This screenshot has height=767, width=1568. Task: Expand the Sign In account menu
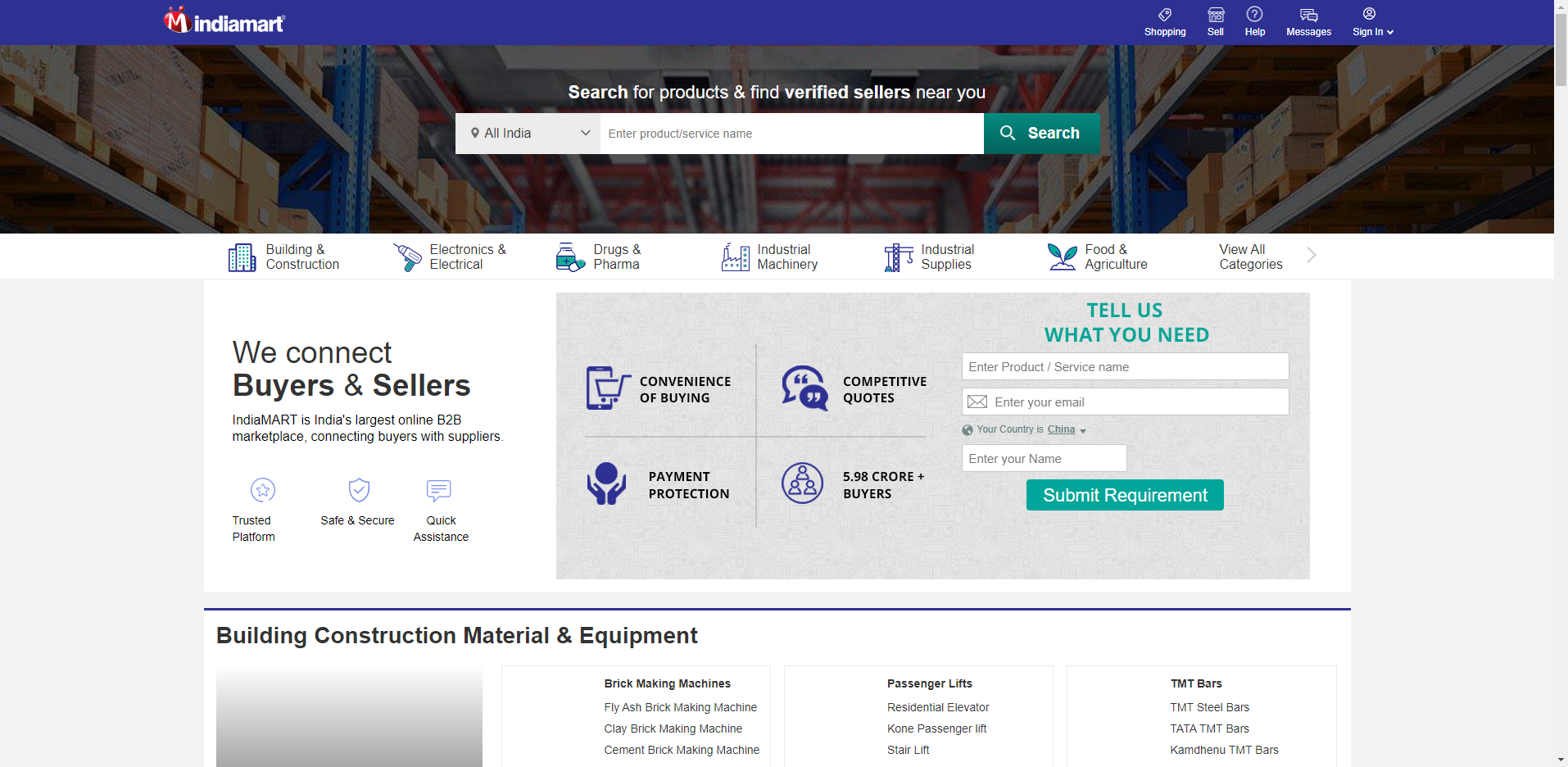pyautogui.click(x=1373, y=32)
